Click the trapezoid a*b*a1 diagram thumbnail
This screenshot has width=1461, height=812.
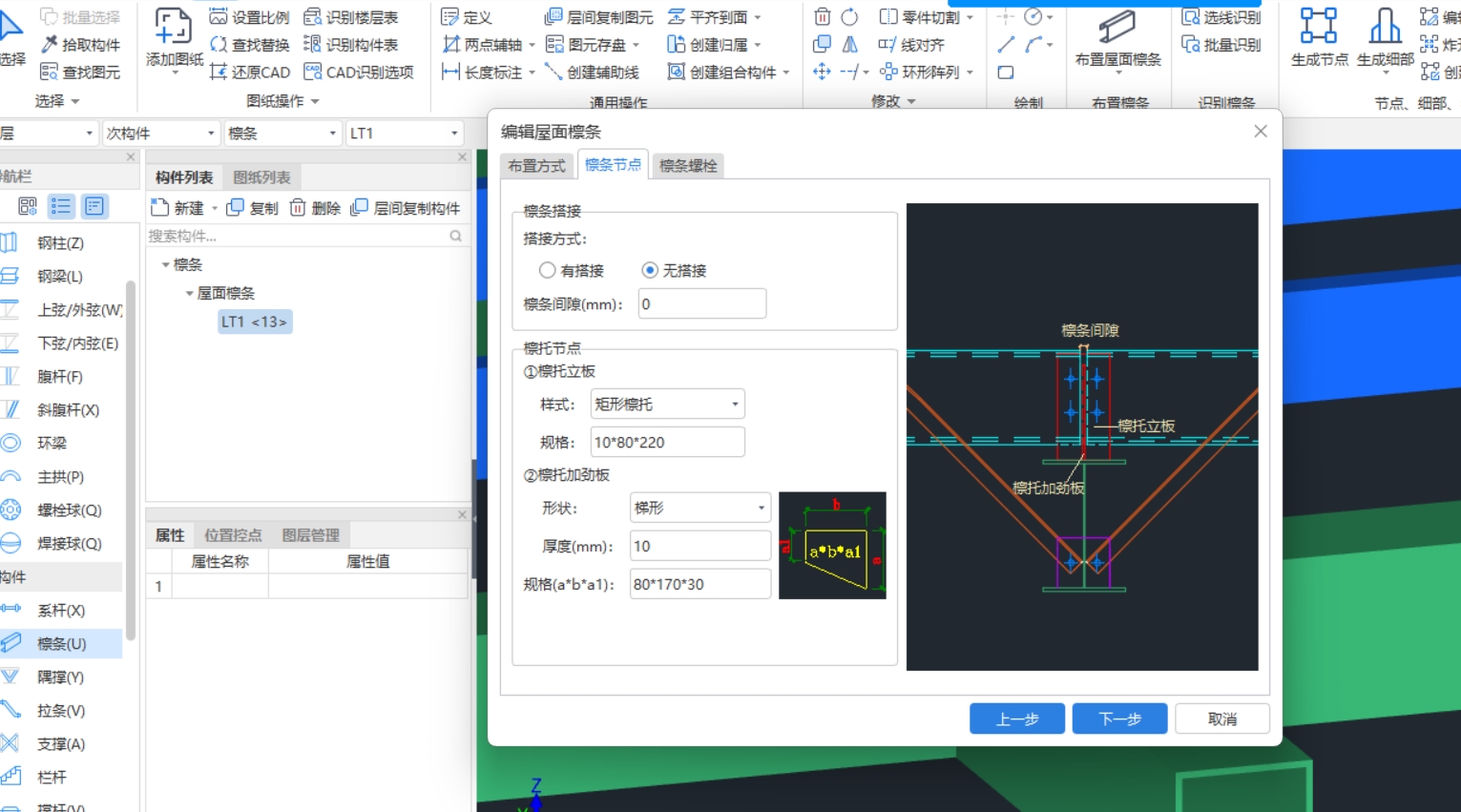pyautogui.click(x=832, y=546)
